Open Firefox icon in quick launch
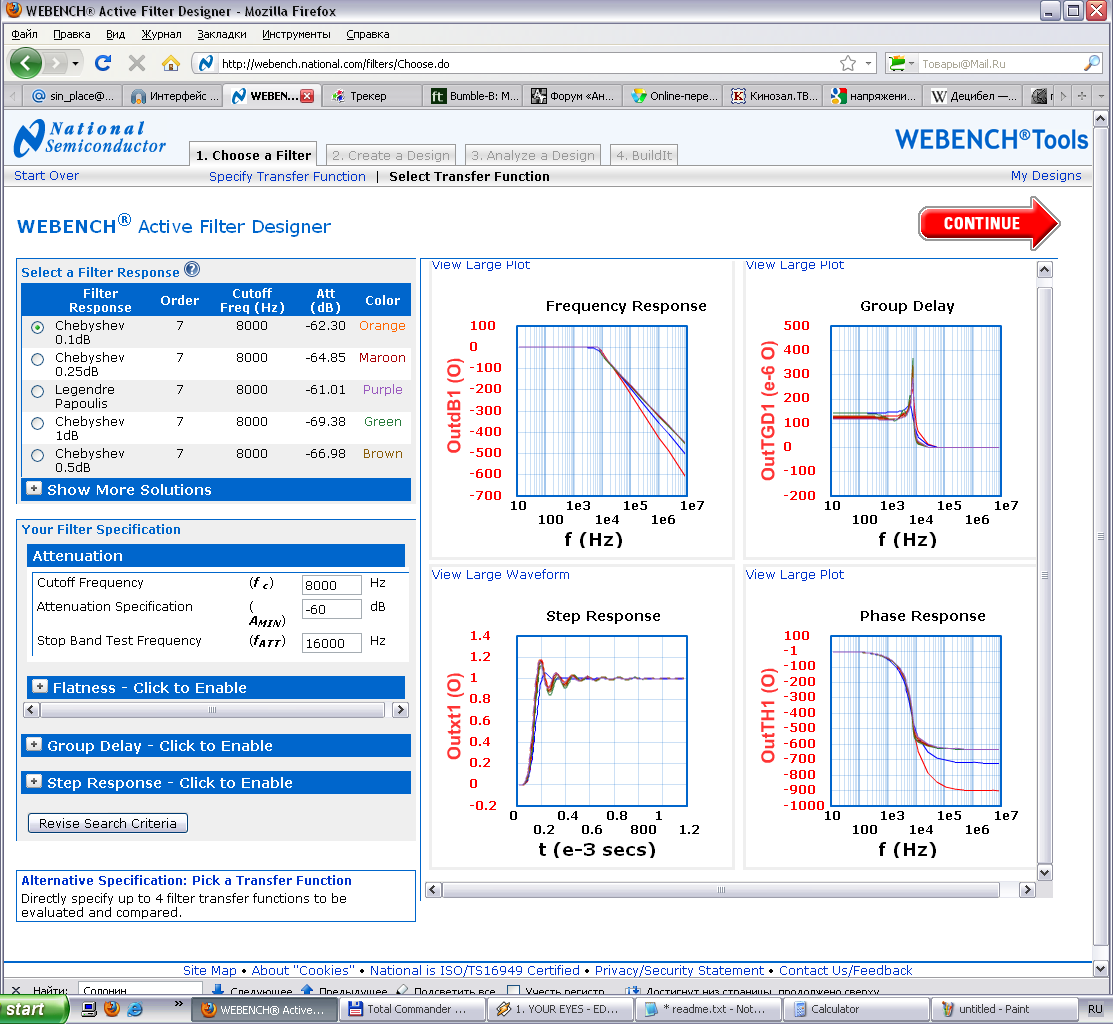The image size is (1113, 1024). pyautogui.click(x=111, y=1008)
